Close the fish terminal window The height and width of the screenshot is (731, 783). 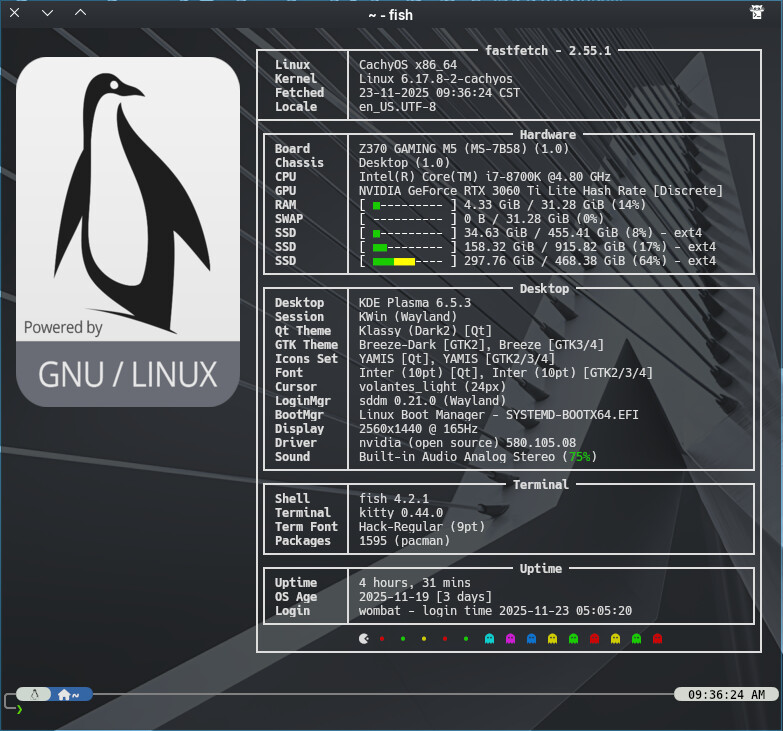point(15,13)
